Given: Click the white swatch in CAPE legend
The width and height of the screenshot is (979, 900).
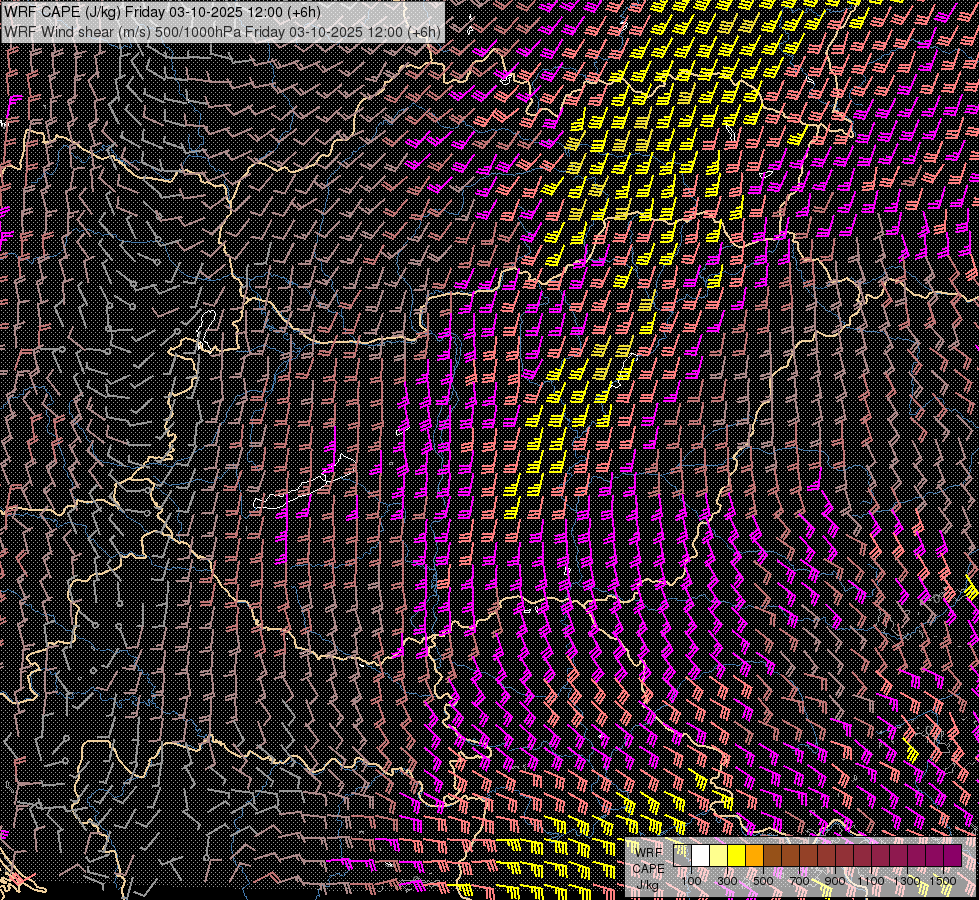Looking at the screenshot, I should 701,856.
